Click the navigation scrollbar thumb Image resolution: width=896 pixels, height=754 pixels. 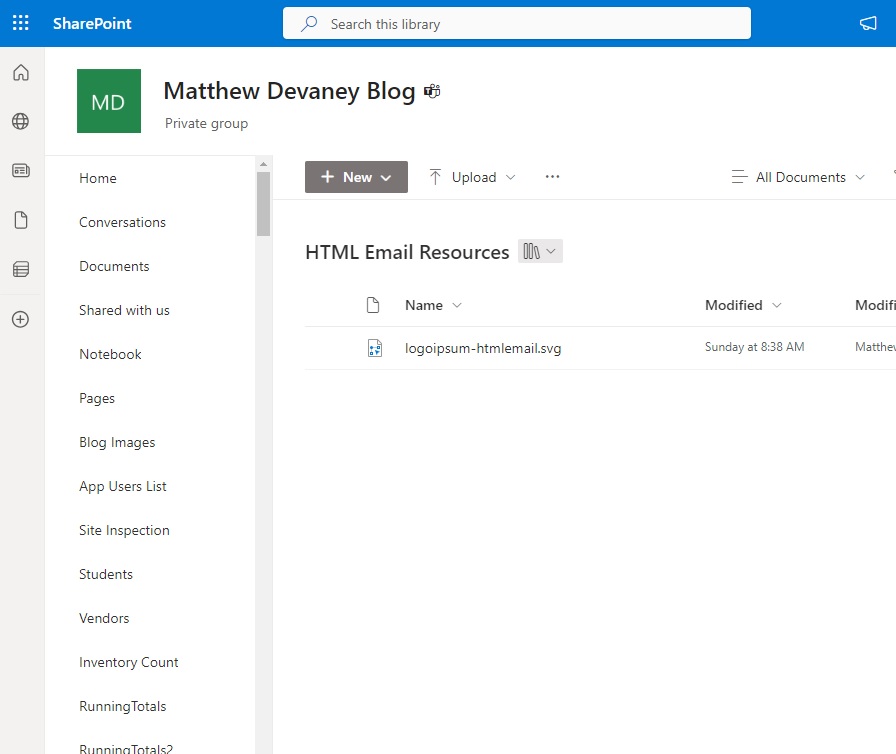click(263, 204)
